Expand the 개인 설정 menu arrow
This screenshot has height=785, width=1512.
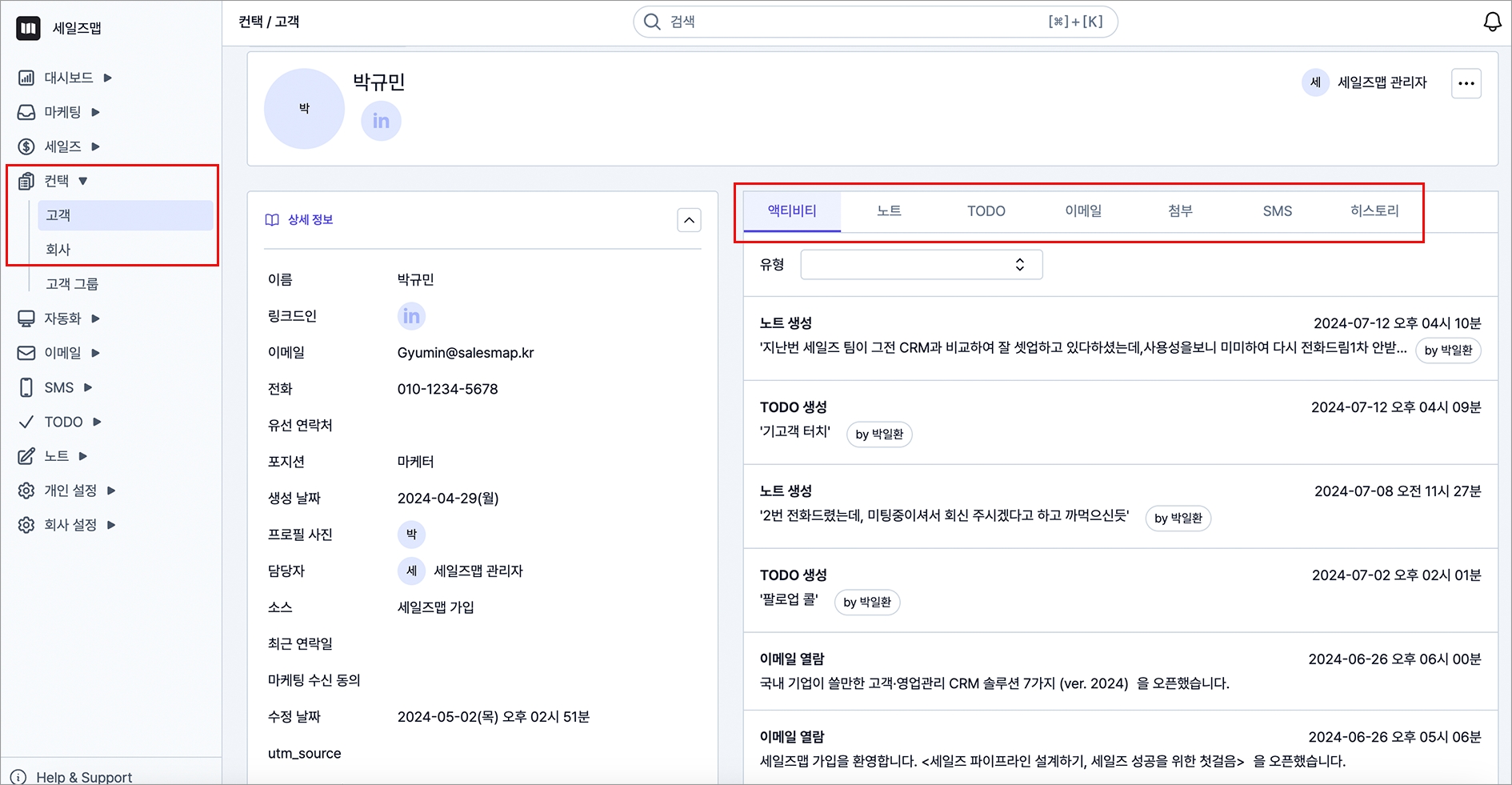point(110,491)
